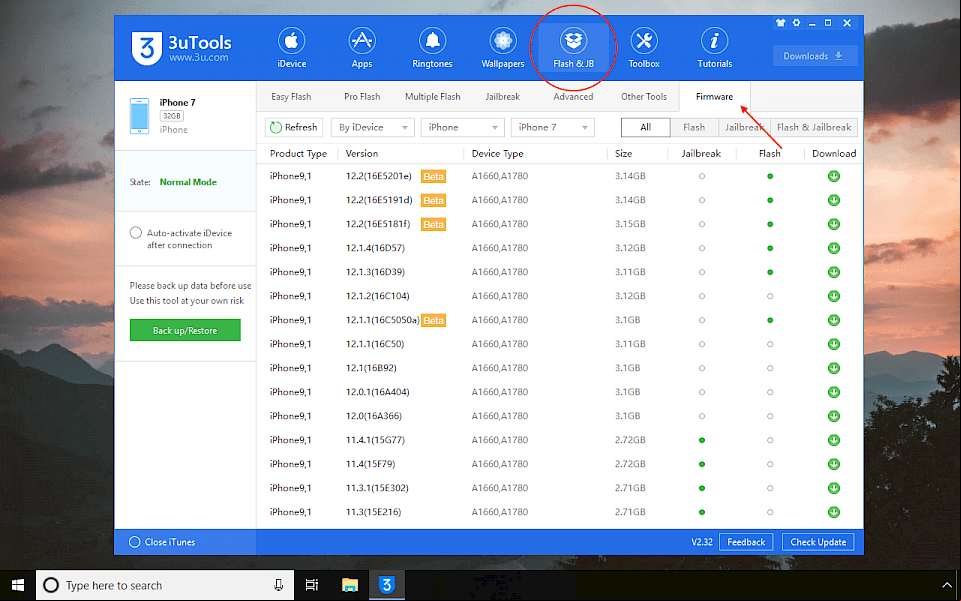
Task: Open the Apps section
Action: pyautogui.click(x=362, y=48)
